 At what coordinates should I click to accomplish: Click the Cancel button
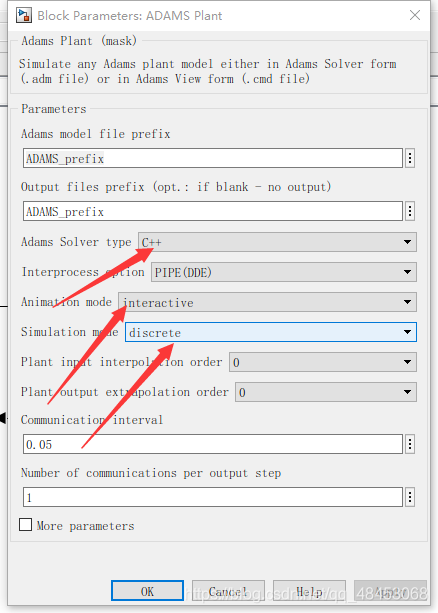[x=228, y=591]
